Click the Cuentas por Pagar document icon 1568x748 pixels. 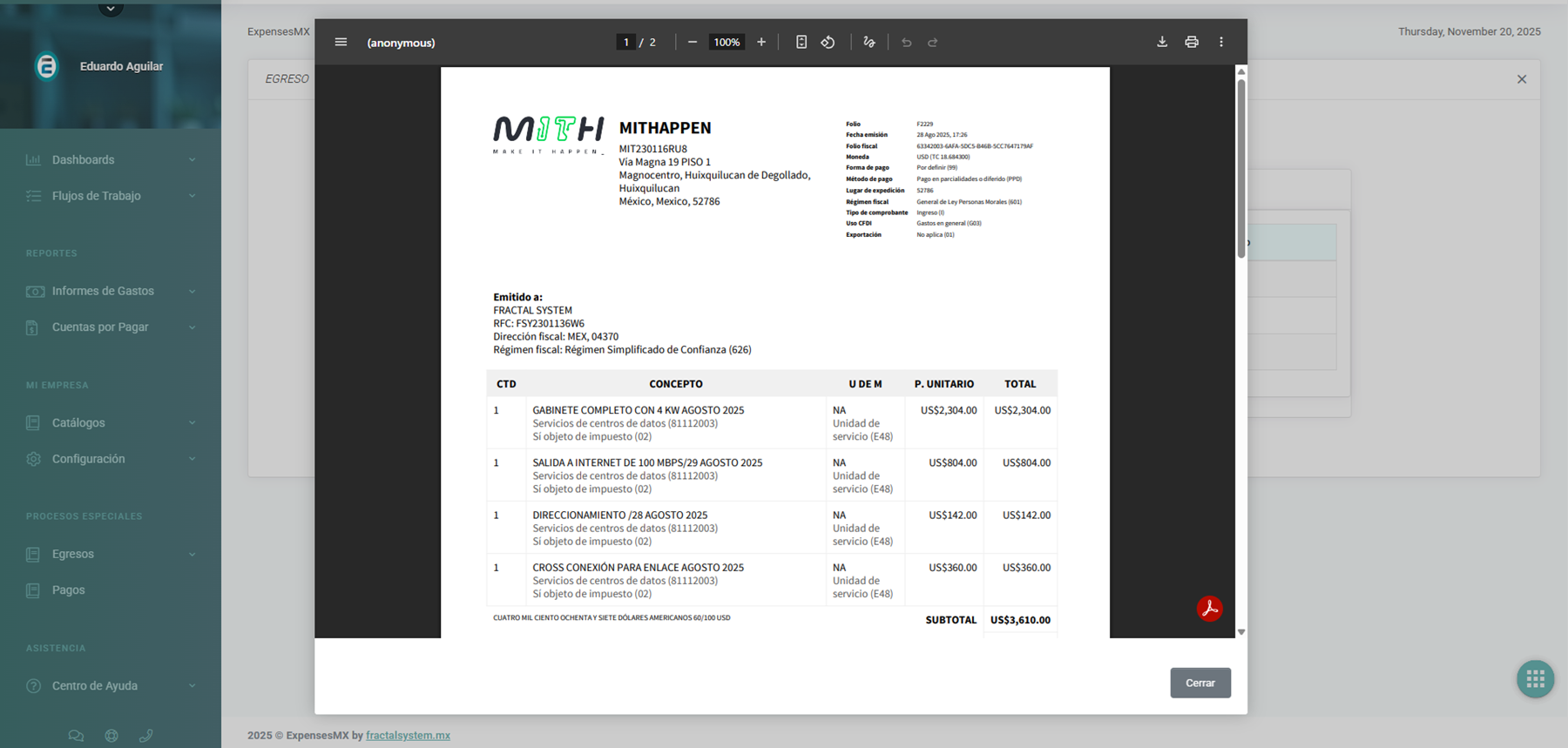pos(32,327)
